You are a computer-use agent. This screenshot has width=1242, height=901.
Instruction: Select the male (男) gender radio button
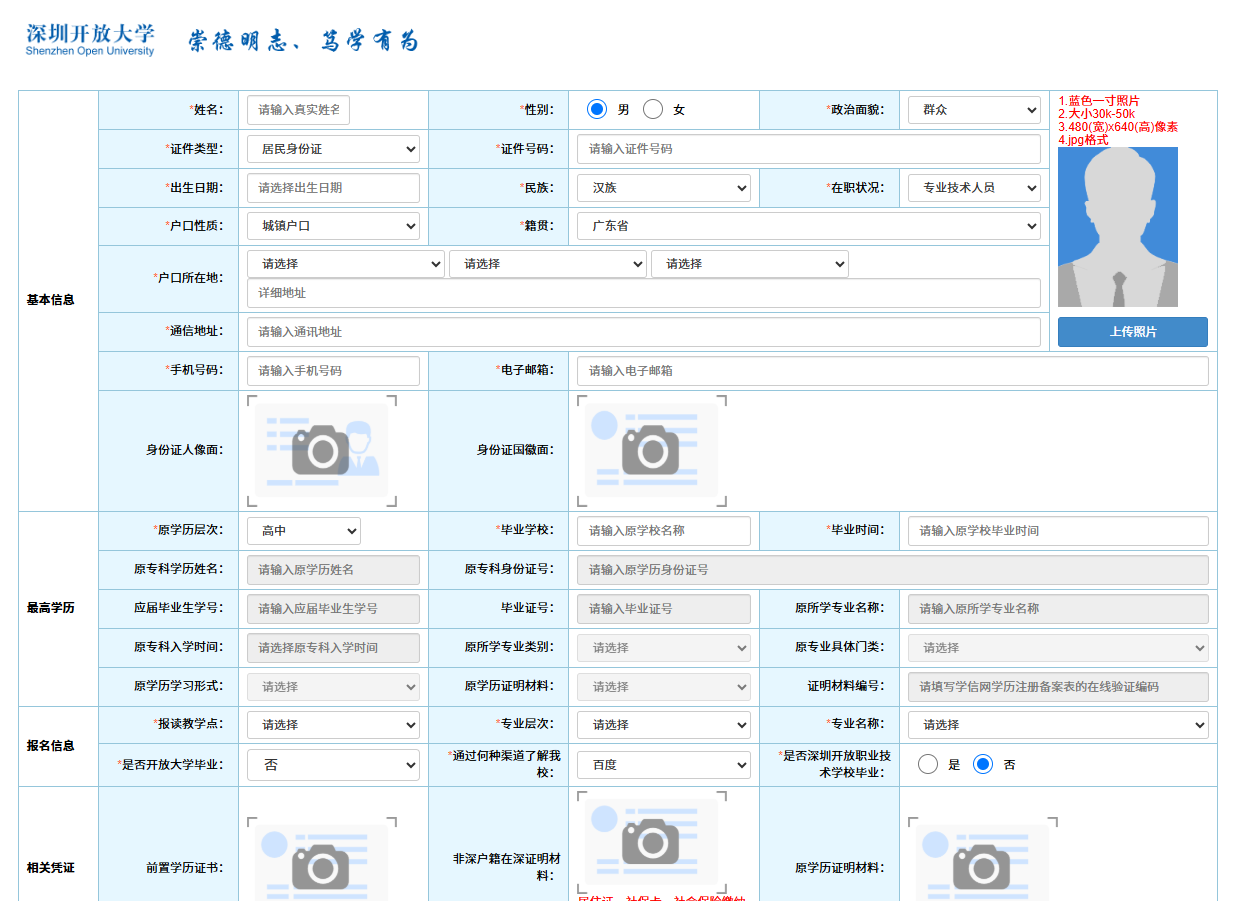click(x=597, y=109)
